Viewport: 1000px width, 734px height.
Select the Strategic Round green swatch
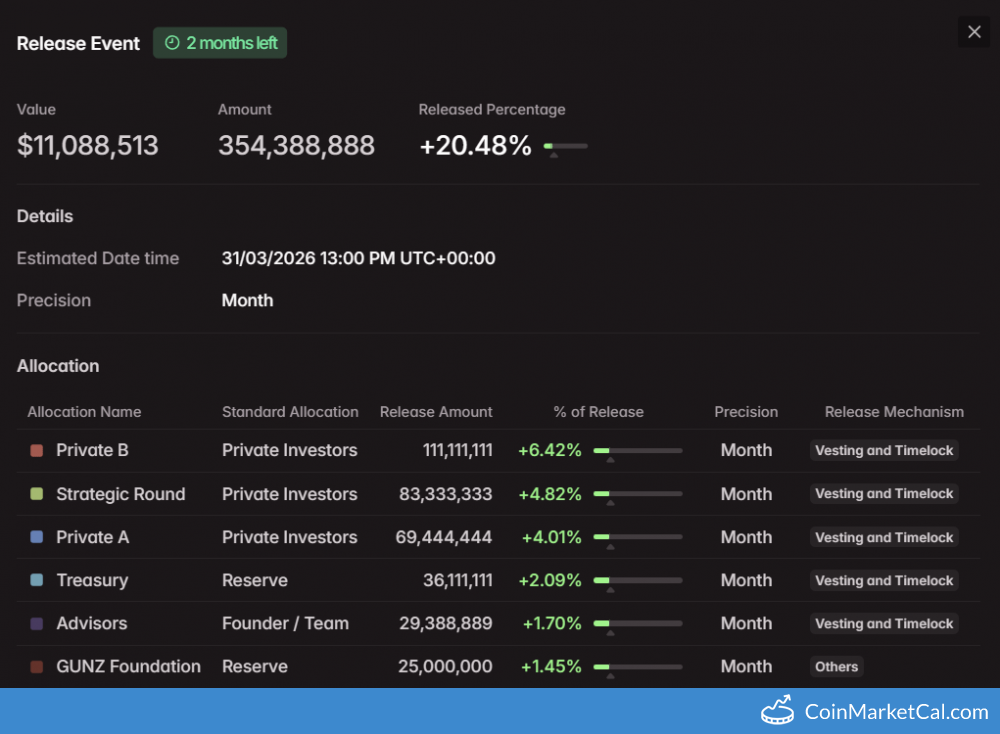point(37,494)
